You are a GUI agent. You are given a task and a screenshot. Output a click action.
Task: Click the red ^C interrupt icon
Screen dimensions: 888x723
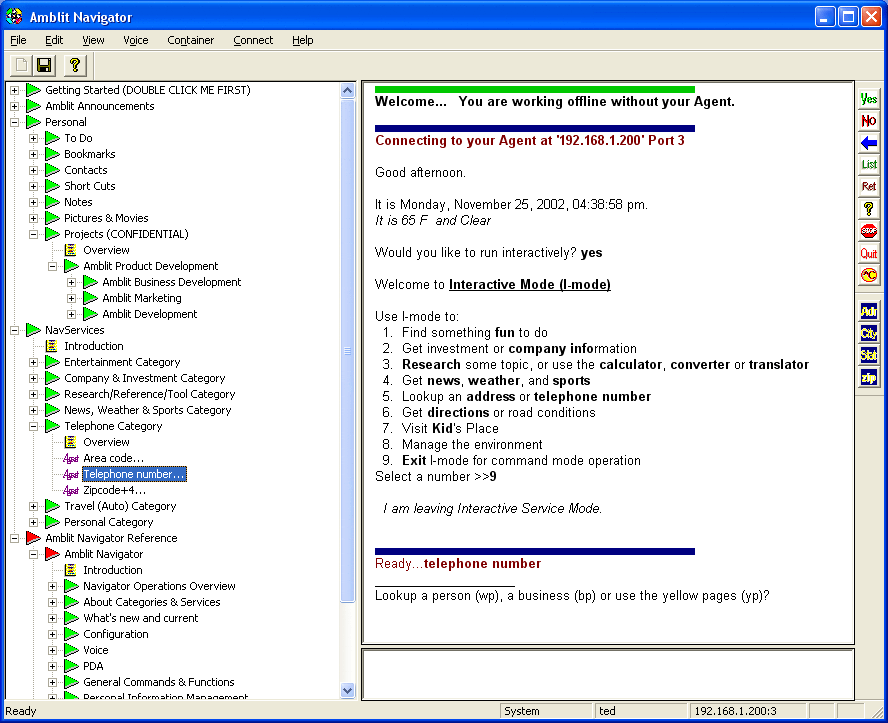pyautogui.click(x=869, y=276)
